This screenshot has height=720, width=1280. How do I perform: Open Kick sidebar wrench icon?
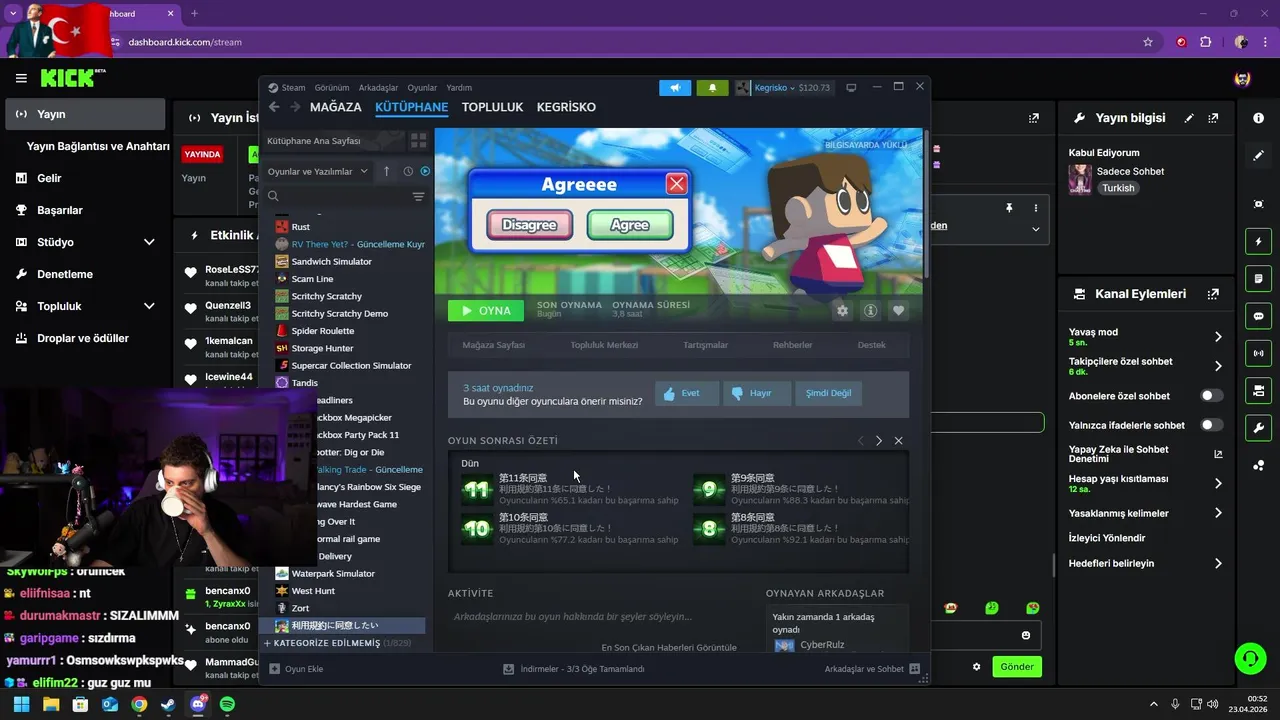(x=1258, y=428)
